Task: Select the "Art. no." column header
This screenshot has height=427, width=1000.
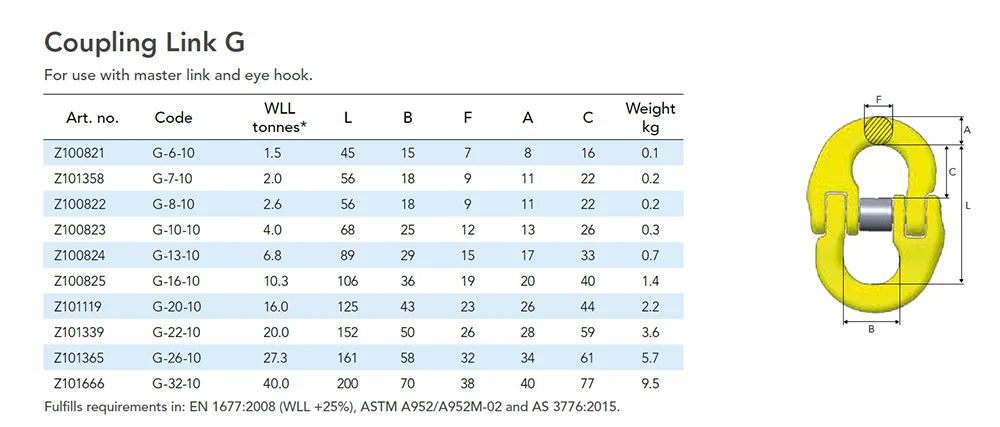Action: pos(92,118)
